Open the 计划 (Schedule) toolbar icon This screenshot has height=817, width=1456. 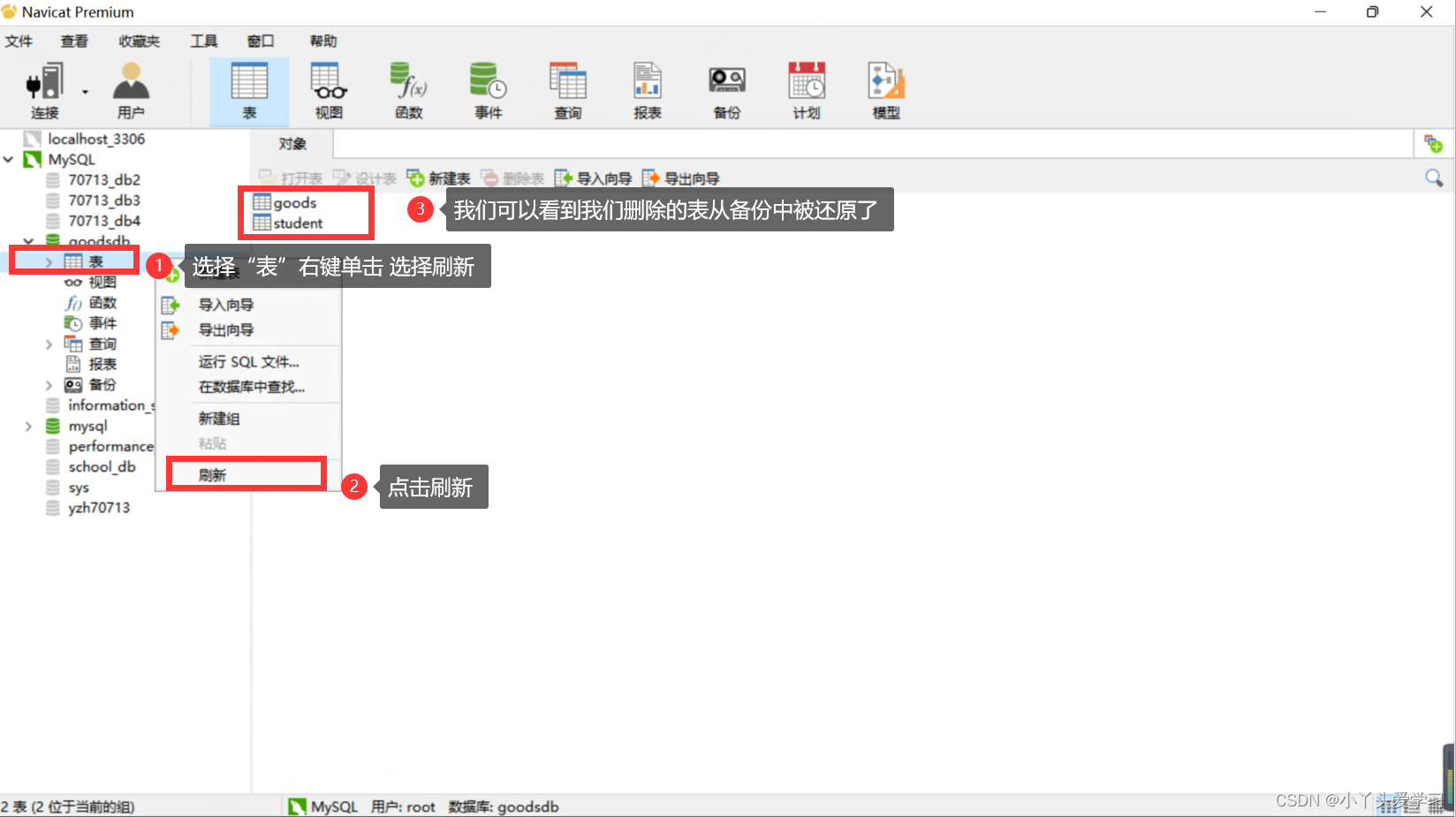(x=806, y=91)
